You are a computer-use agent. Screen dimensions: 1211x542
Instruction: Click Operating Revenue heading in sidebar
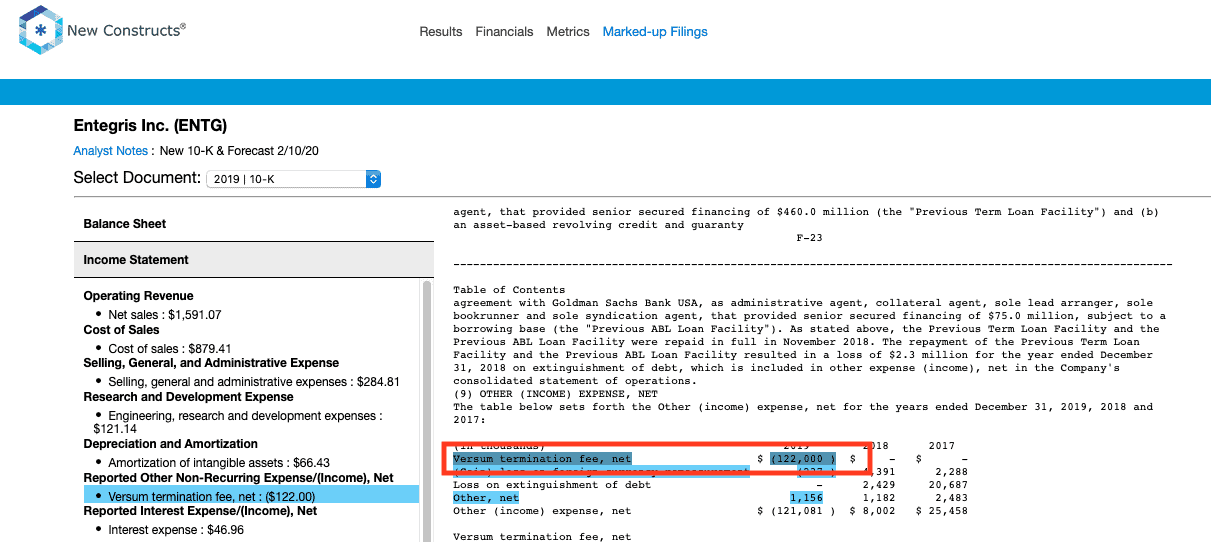pyautogui.click(x=138, y=296)
